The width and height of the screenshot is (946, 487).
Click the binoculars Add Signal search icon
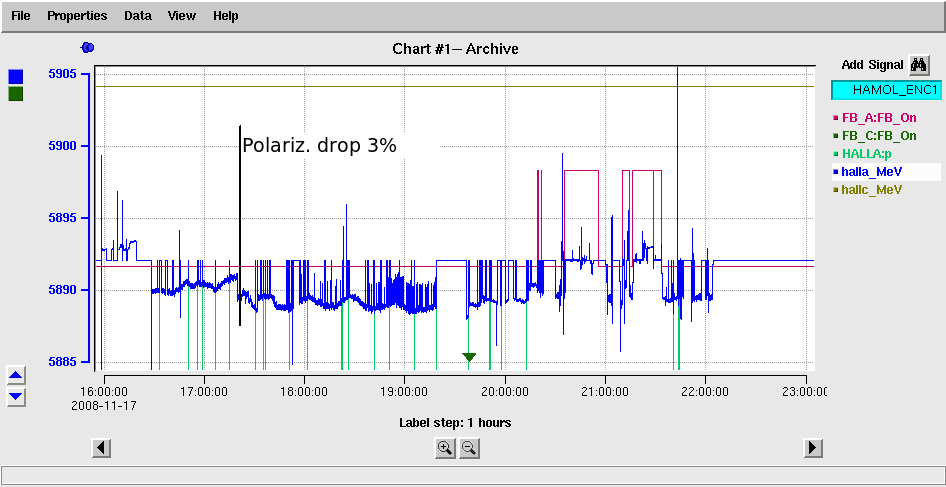(919, 65)
